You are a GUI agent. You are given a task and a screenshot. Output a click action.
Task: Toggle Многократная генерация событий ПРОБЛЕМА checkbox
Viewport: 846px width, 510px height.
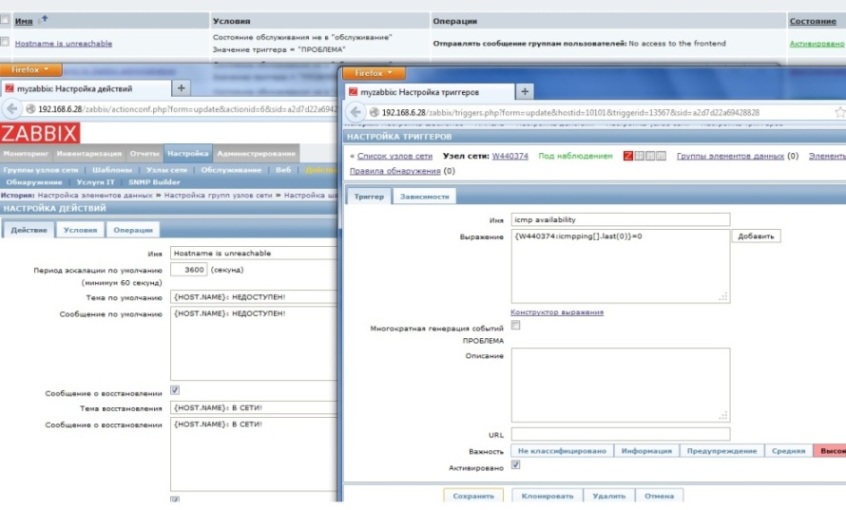(x=516, y=325)
